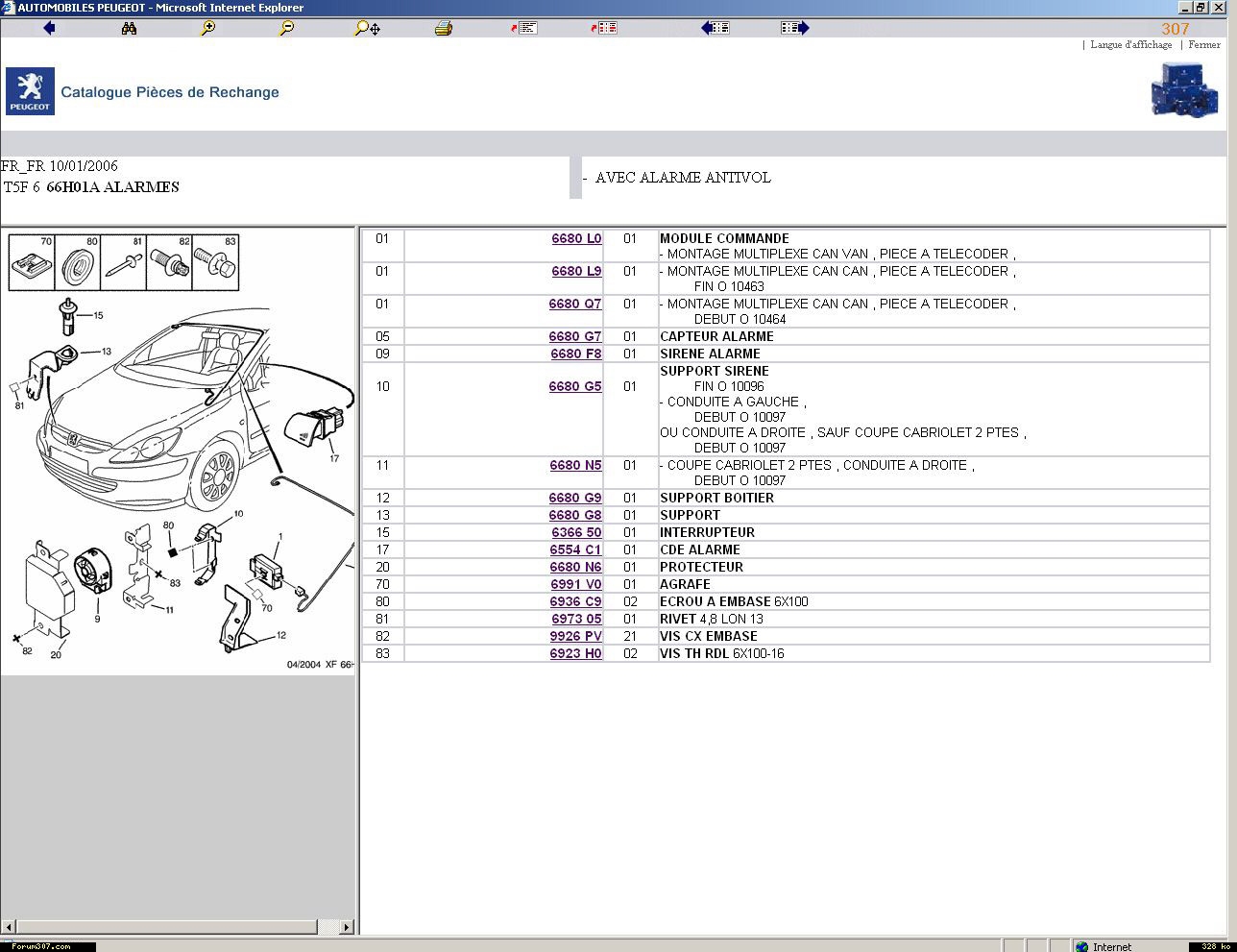Viewport: 1237px width, 952px height.
Task: Open part number 6680 G5 link
Action: [x=575, y=386]
